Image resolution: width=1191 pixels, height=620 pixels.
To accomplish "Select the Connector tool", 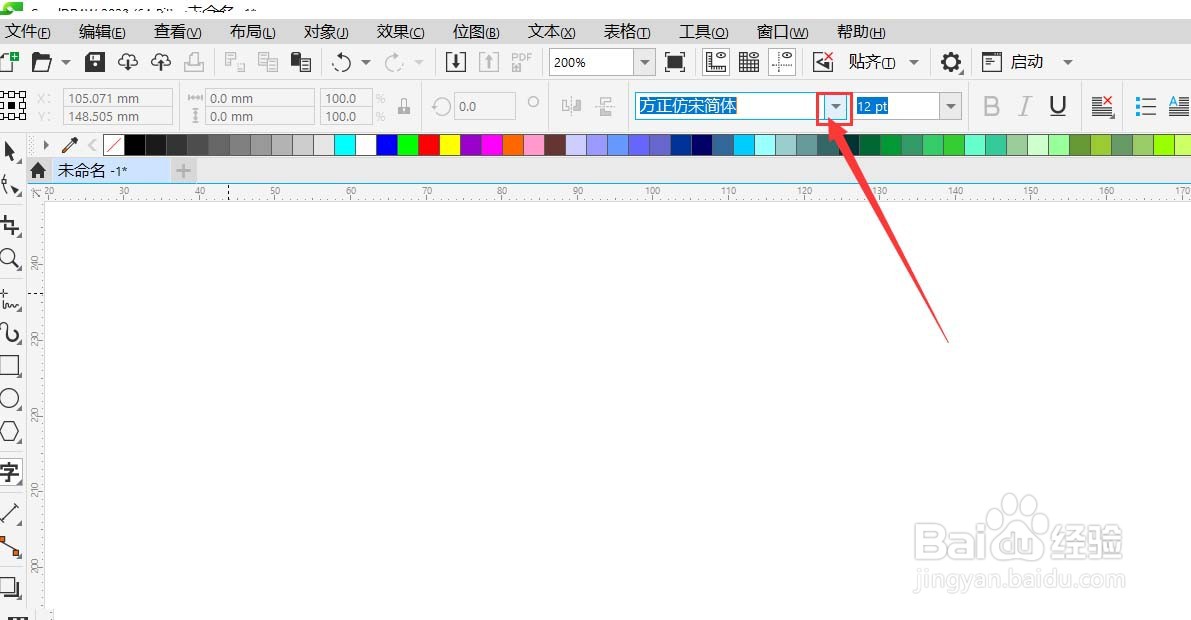I will 11,546.
